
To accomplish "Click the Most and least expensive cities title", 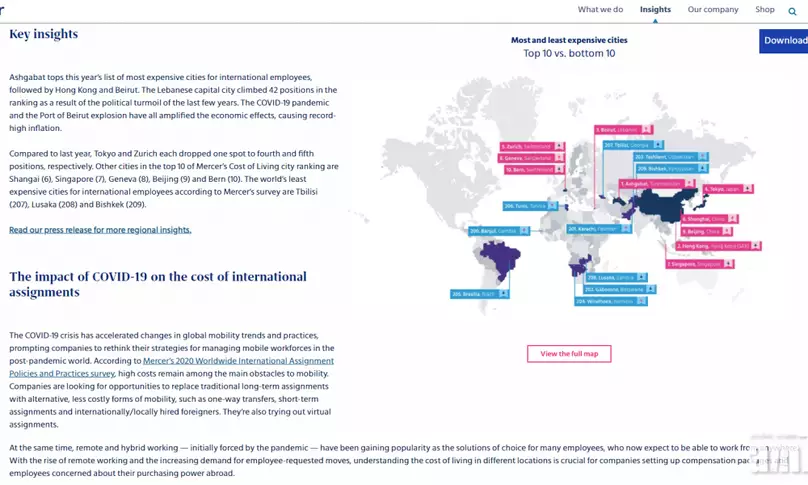I will click(569, 40).
